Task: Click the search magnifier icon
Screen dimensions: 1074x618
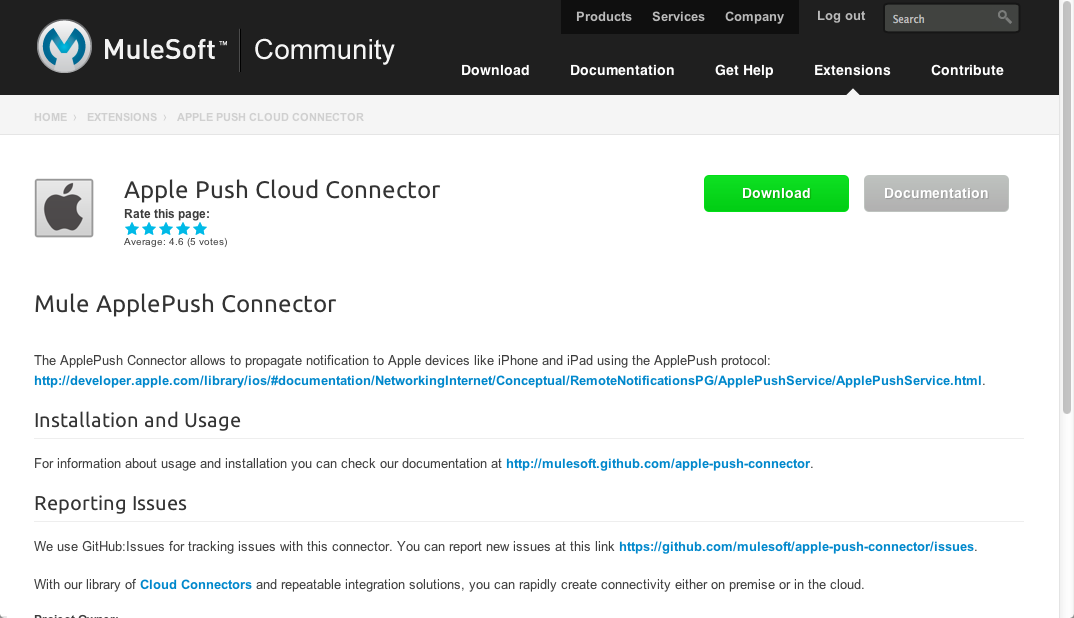Action: [x=1004, y=17]
